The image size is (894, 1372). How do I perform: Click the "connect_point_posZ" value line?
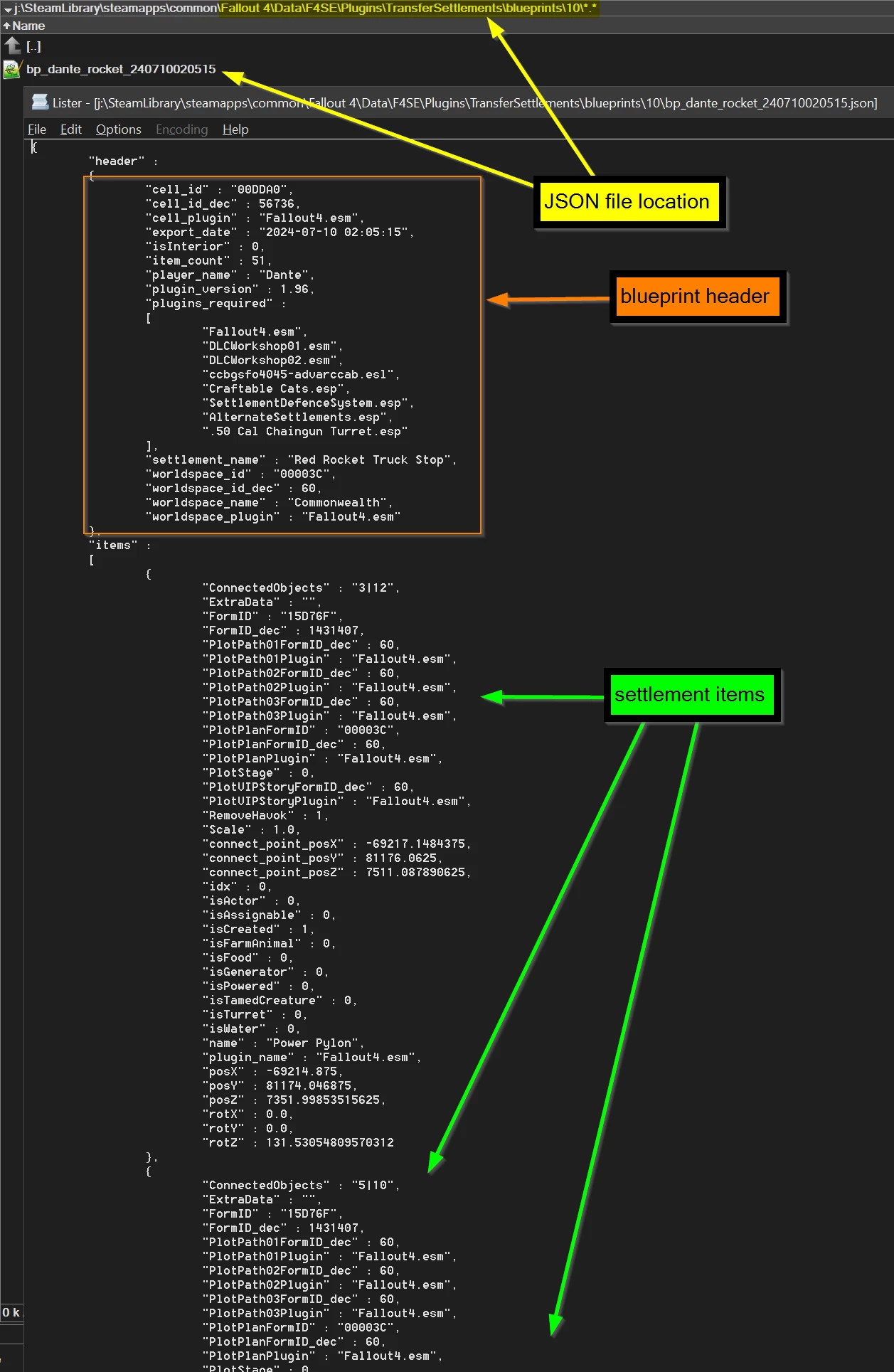click(337, 873)
